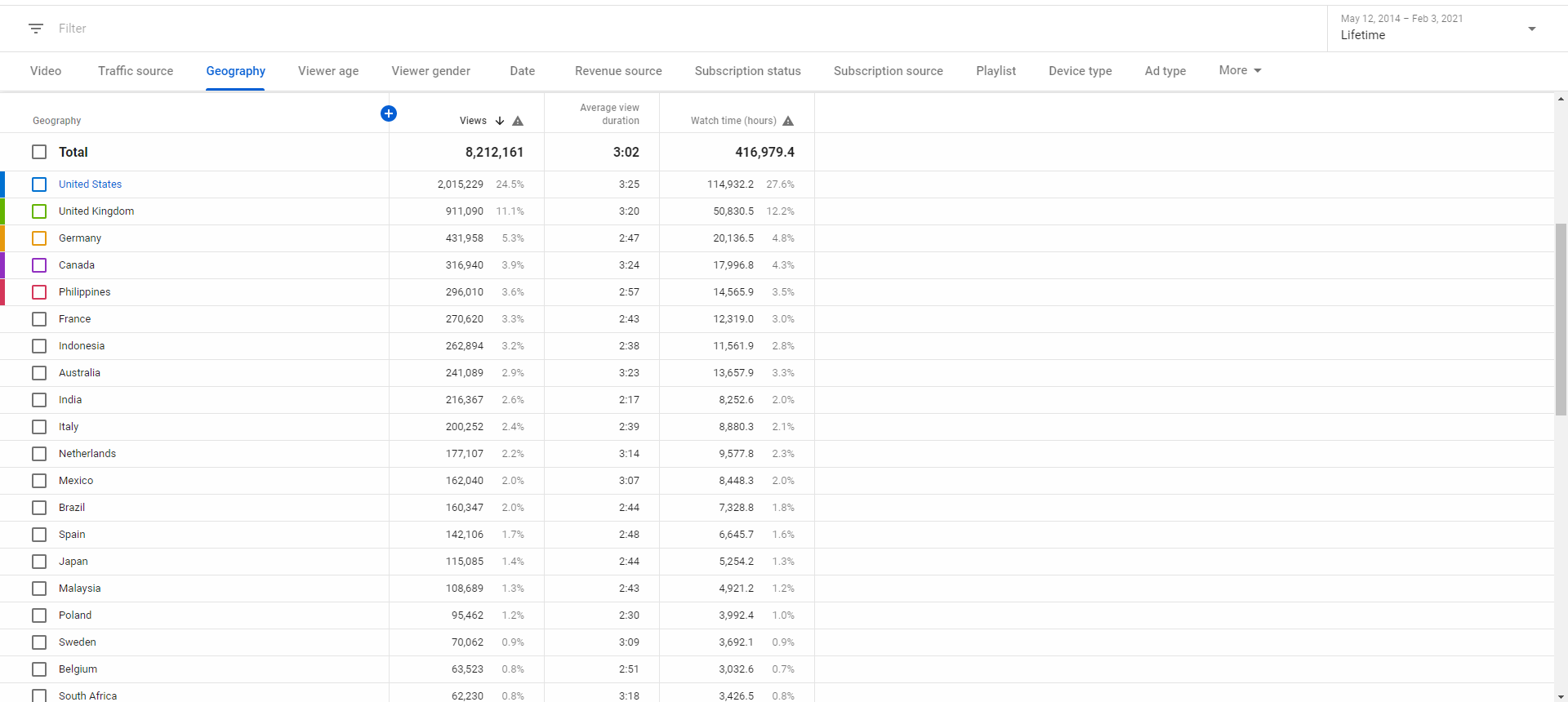
Task: Switch to the Subscription source tab
Action: click(x=889, y=71)
